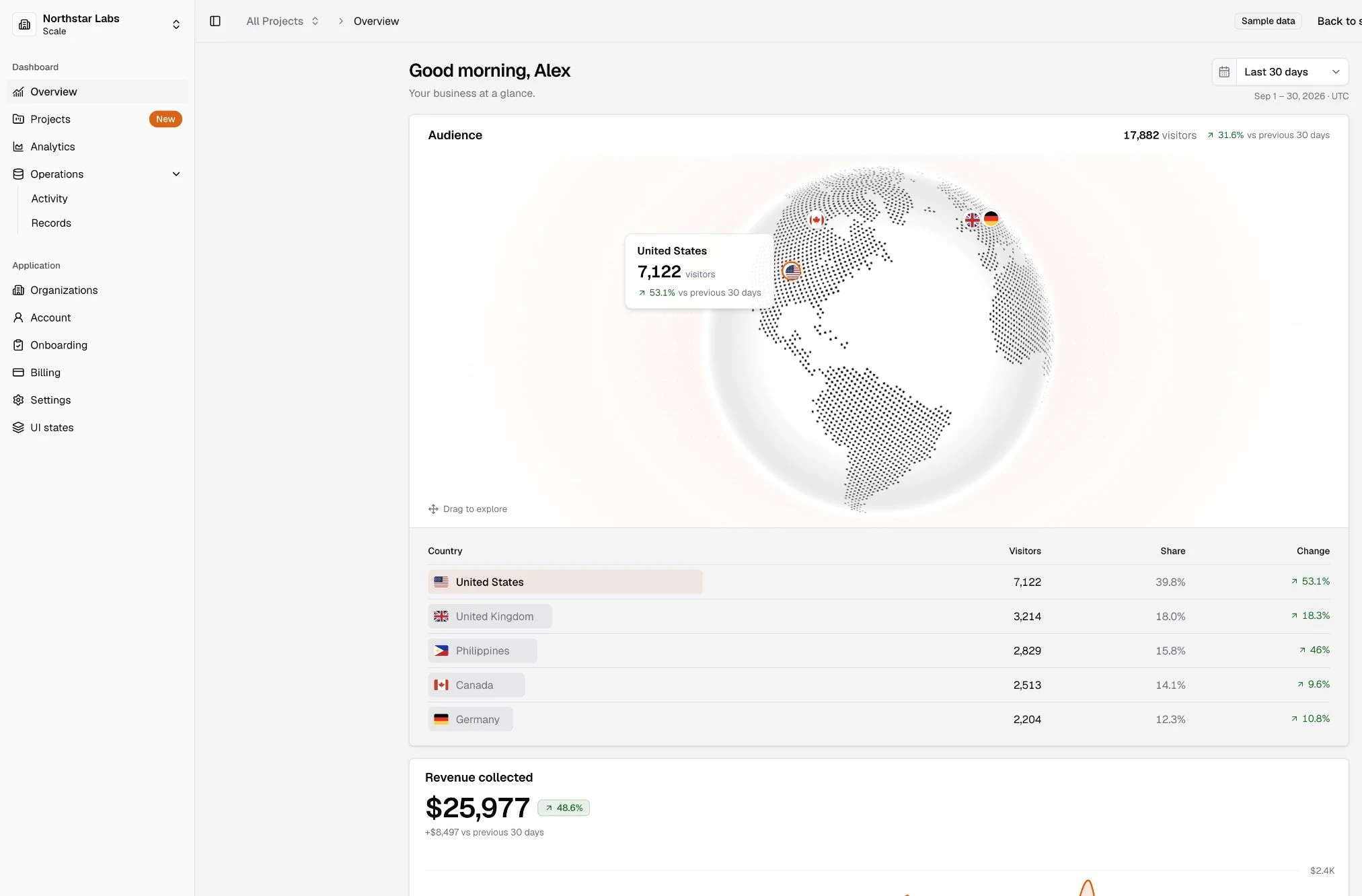Click the Billing card icon
This screenshot has width=1362, height=896.
(18, 373)
